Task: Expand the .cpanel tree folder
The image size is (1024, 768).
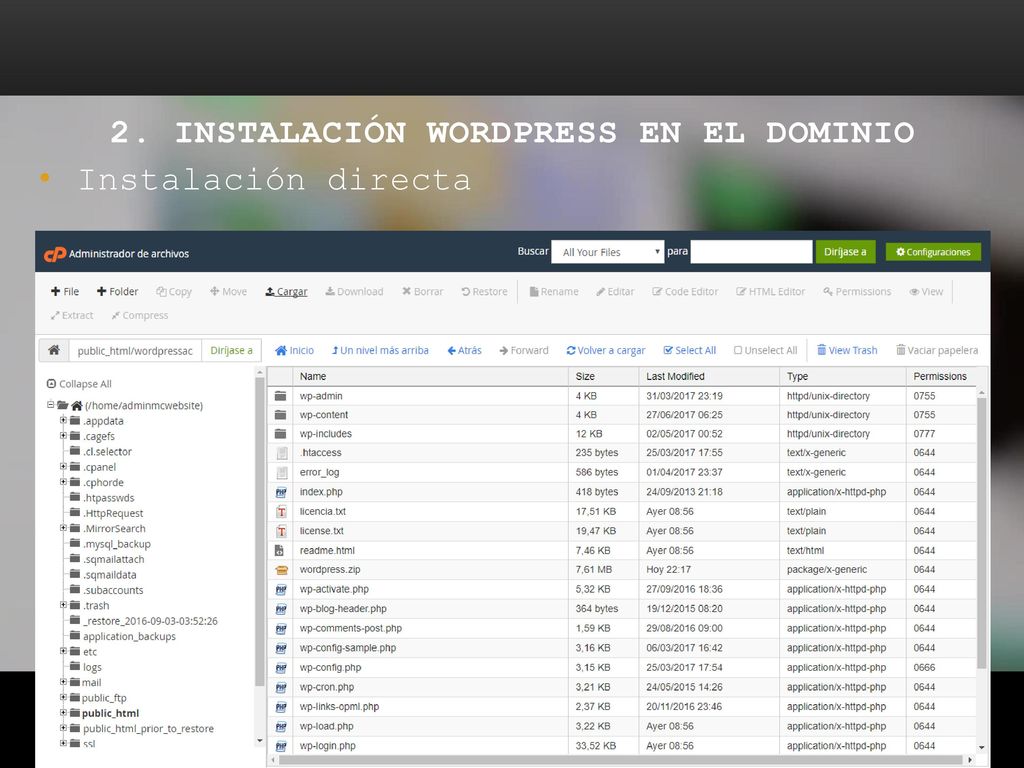Action: click(x=63, y=466)
